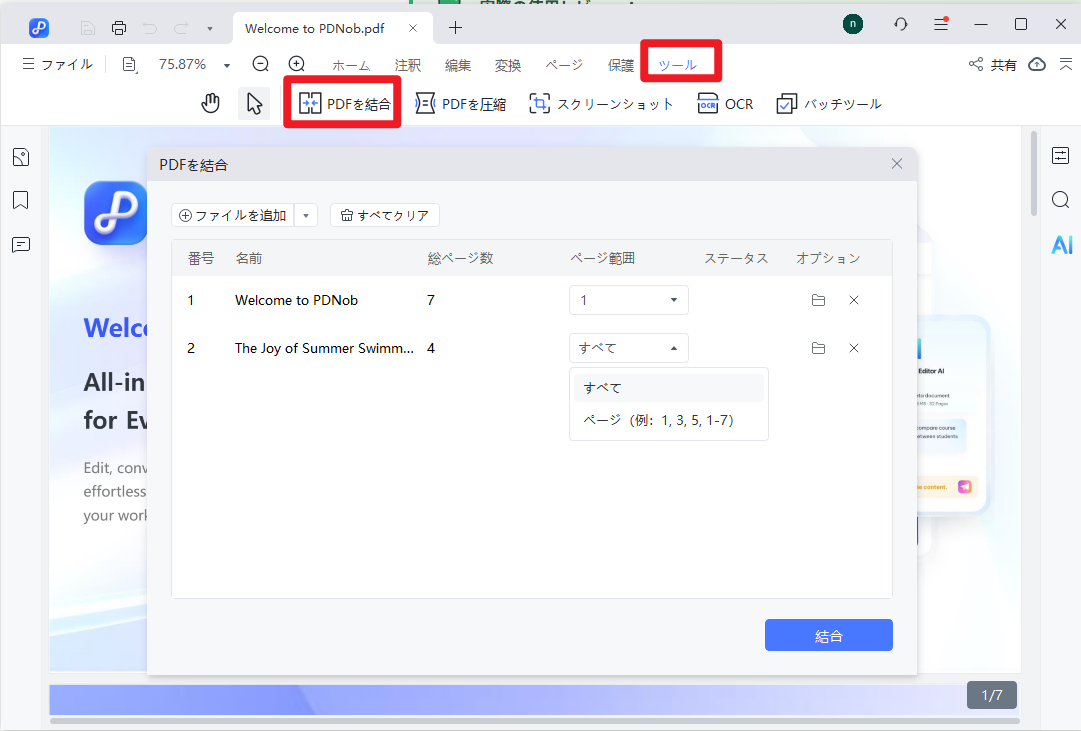
Task: Click the print icon in title bar
Action: (119, 28)
